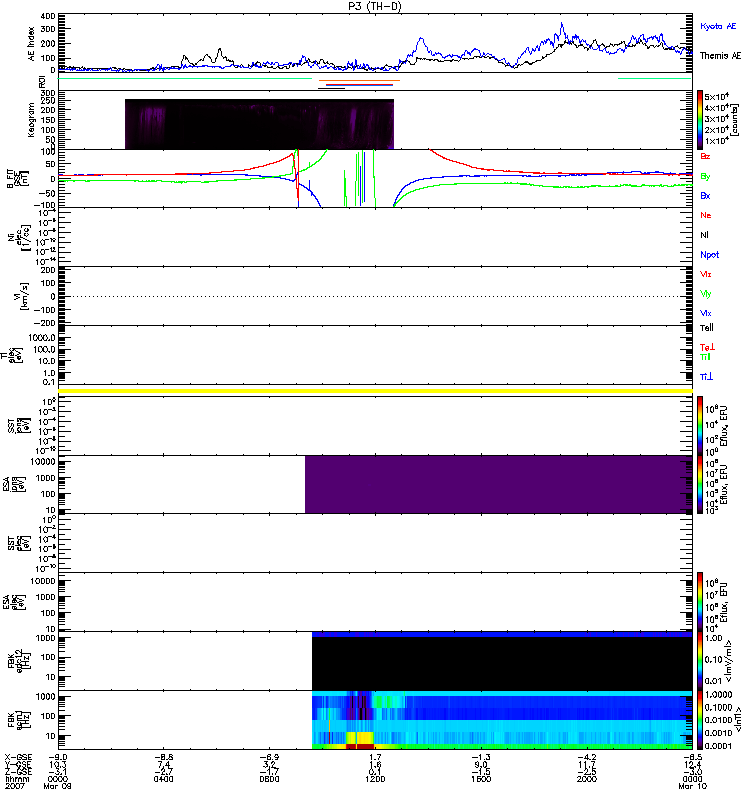Click the black Tell legend label

[x=707, y=328]
